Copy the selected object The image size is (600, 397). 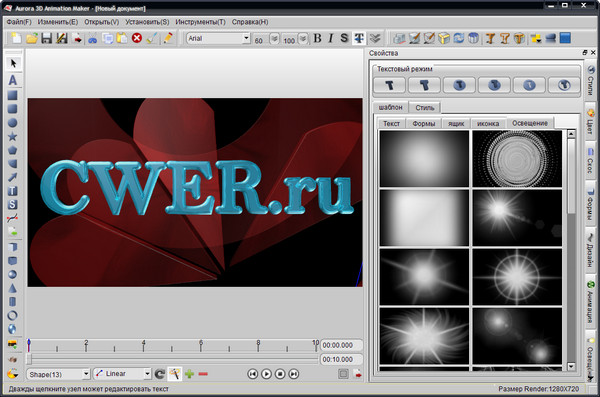[x=108, y=38]
